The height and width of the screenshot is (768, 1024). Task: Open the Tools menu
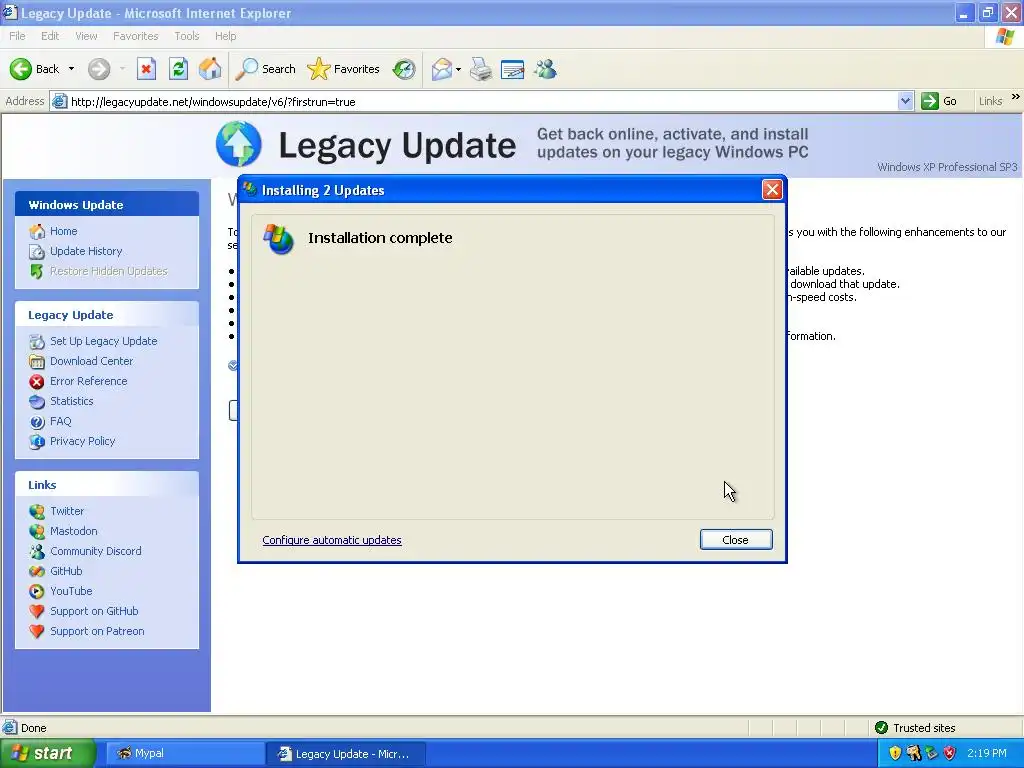point(187,36)
